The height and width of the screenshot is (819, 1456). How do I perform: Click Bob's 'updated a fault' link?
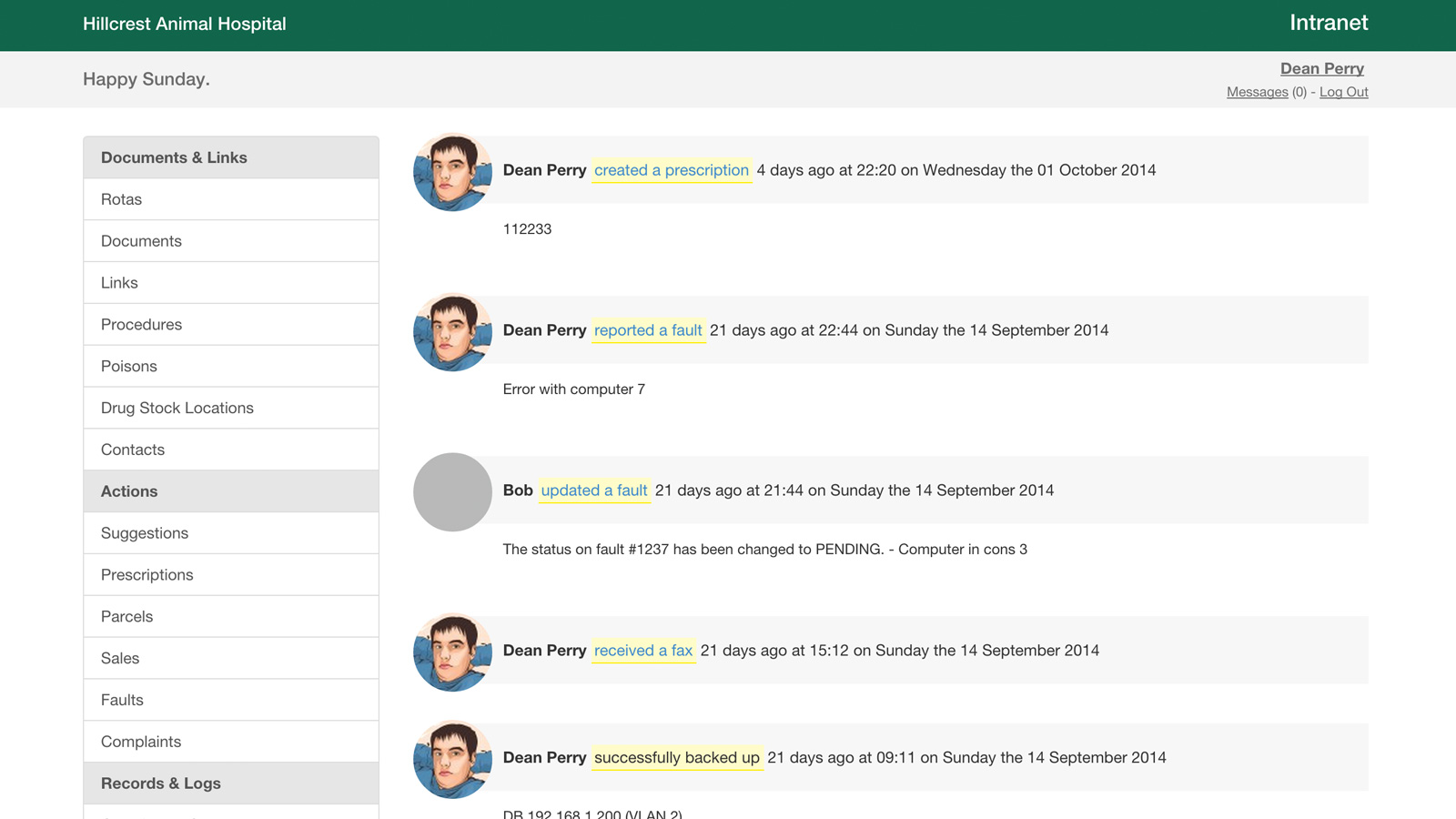[594, 490]
